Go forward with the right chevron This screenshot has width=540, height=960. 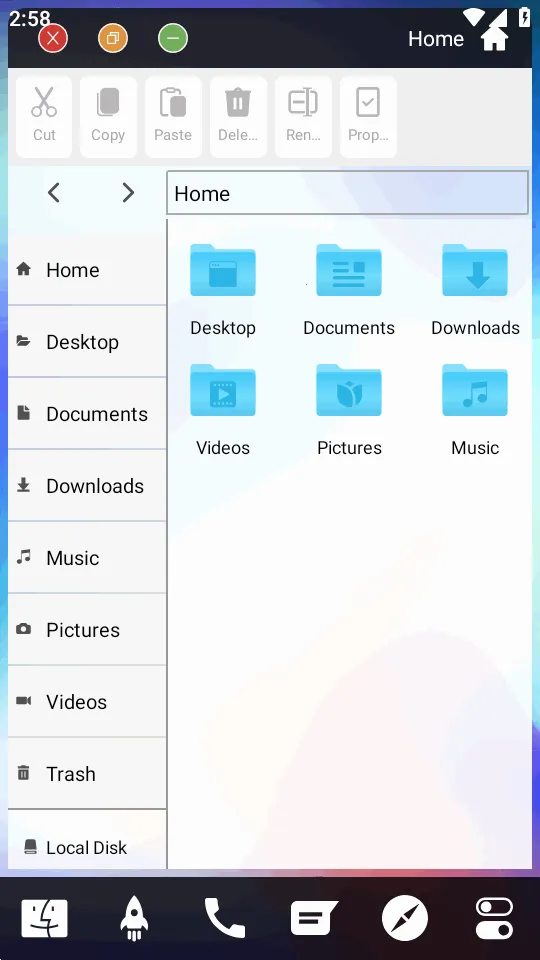pos(128,193)
